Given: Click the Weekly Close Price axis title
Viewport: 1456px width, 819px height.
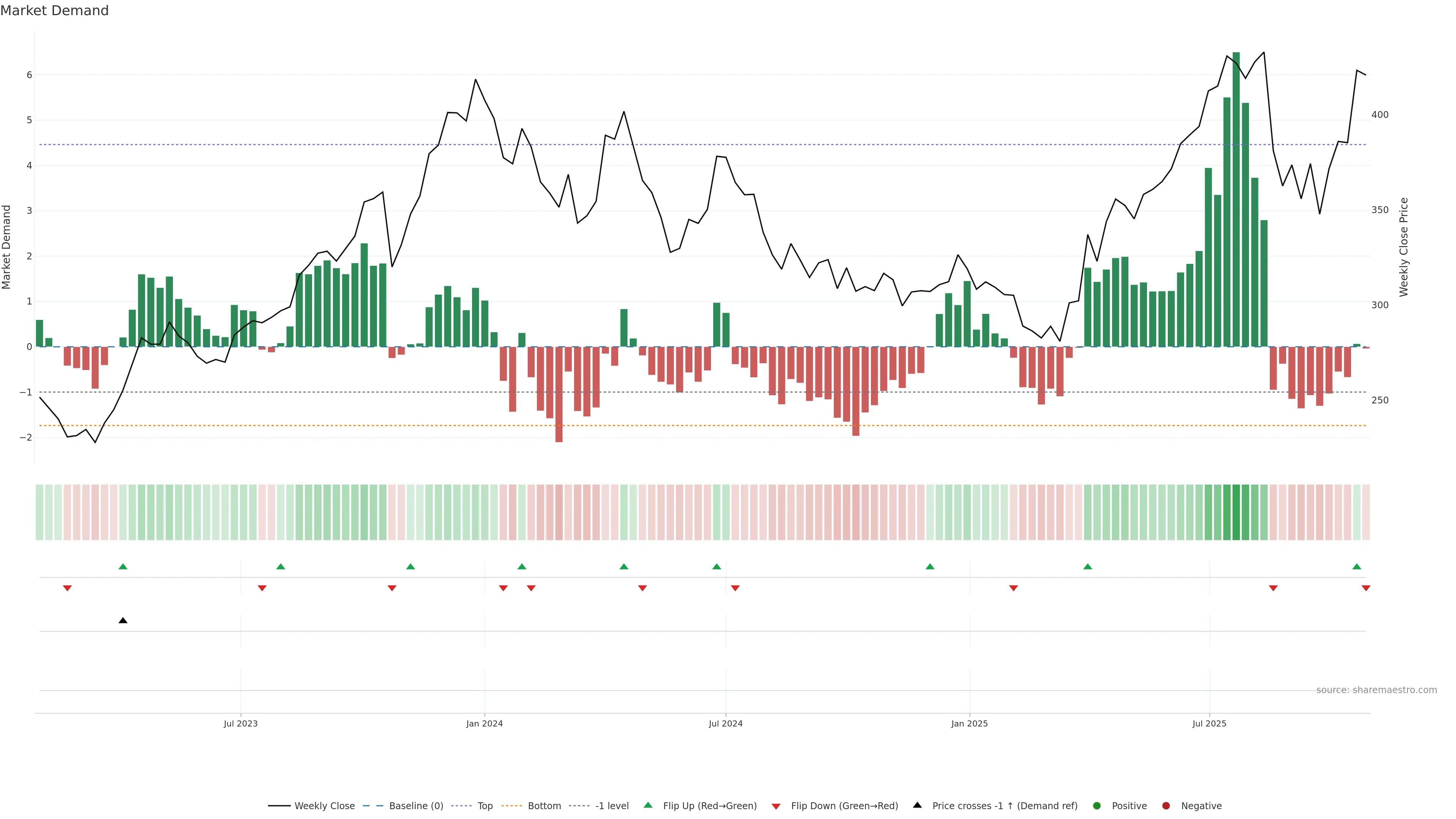Looking at the screenshot, I should click(x=1403, y=247).
